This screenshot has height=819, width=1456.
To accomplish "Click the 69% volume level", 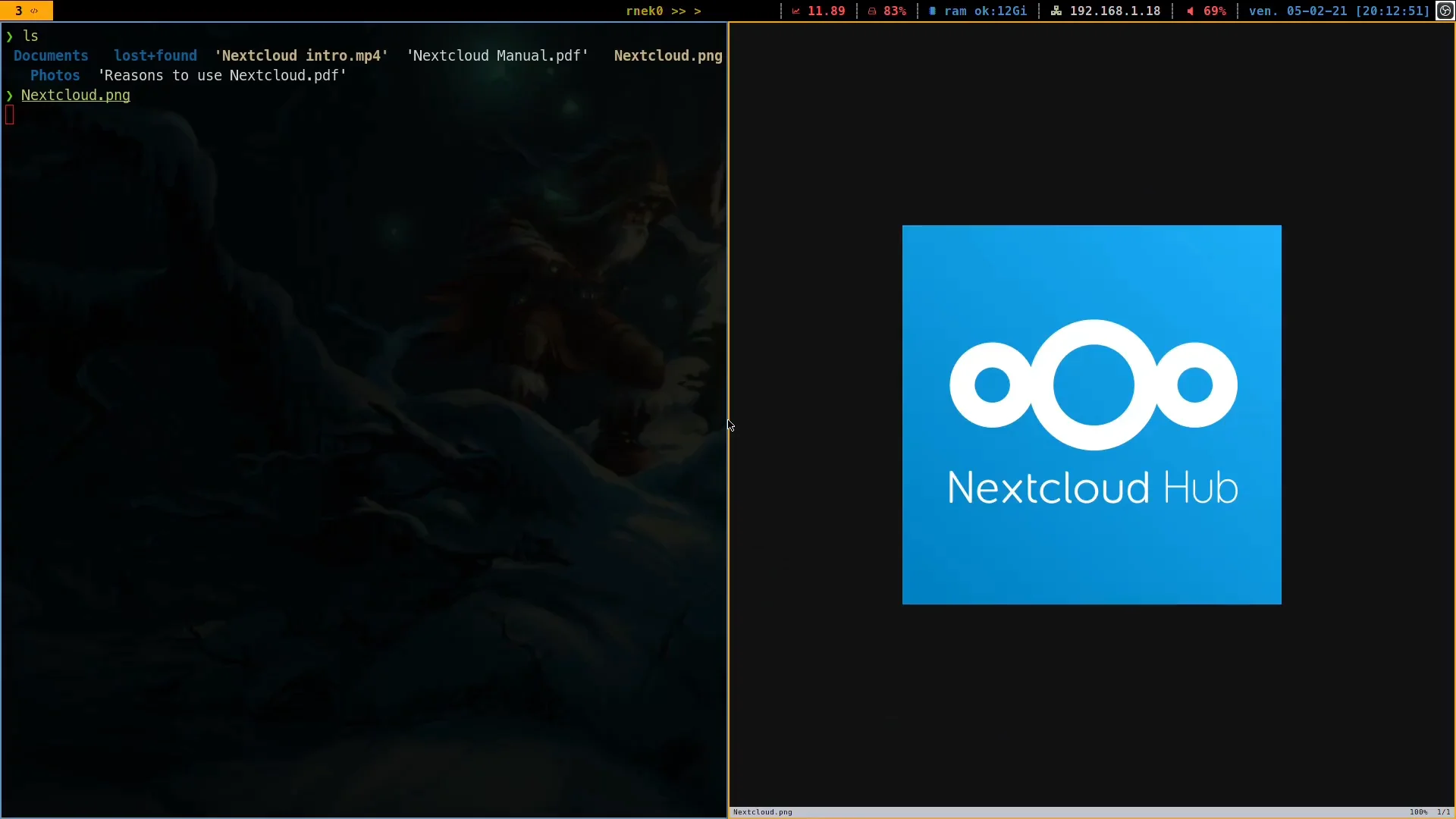I will click(x=1215, y=11).
